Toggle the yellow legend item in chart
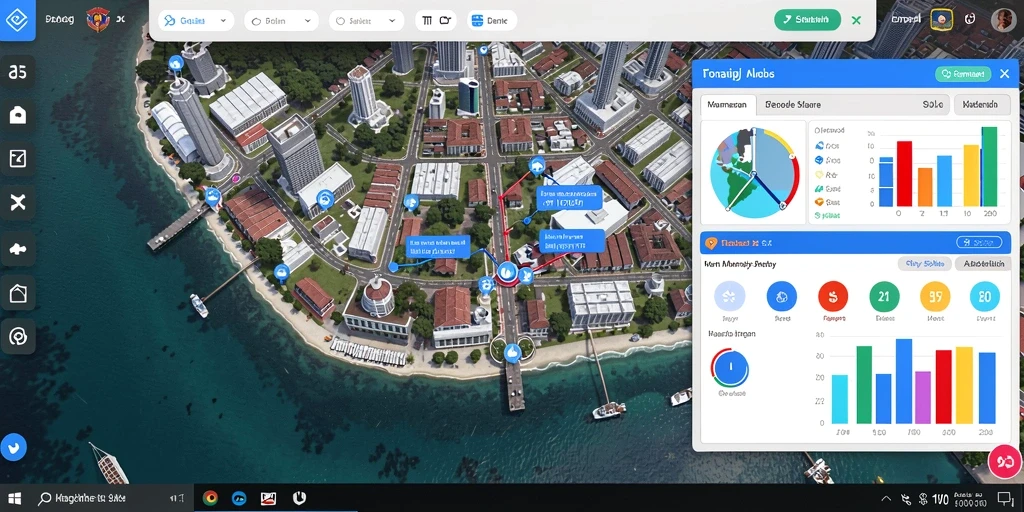 pos(827,174)
